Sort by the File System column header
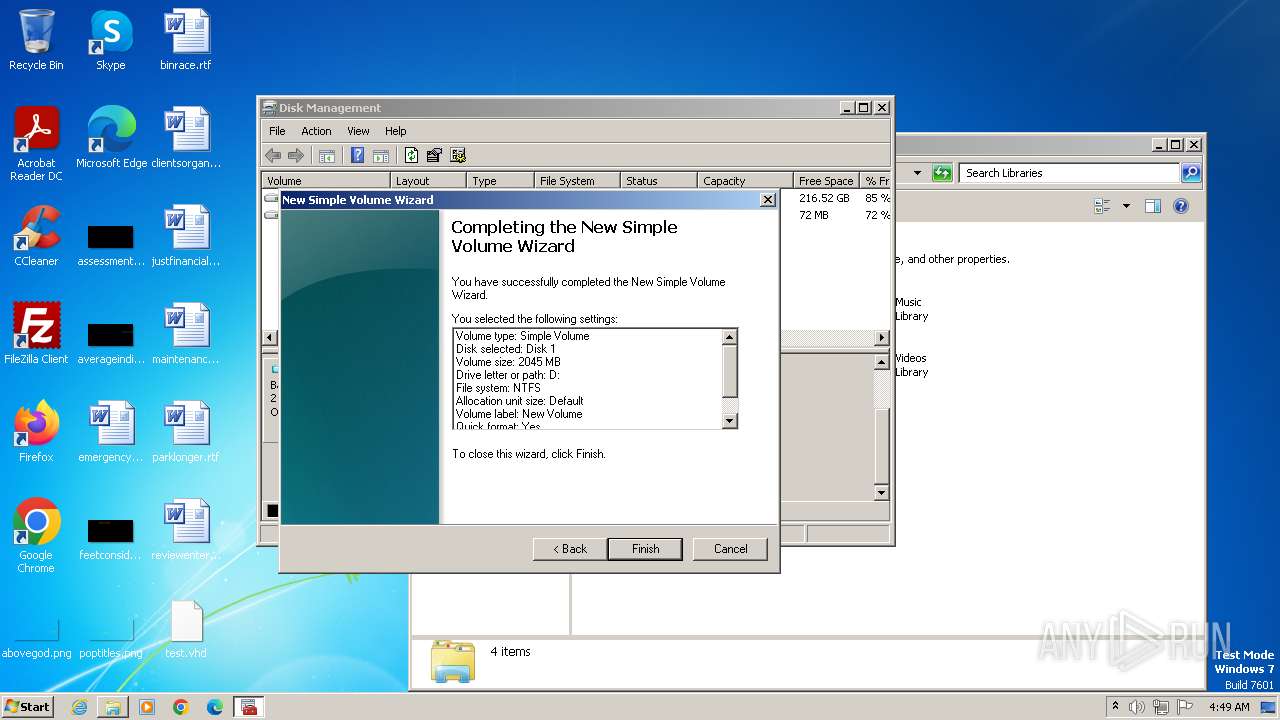 point(577,181)
